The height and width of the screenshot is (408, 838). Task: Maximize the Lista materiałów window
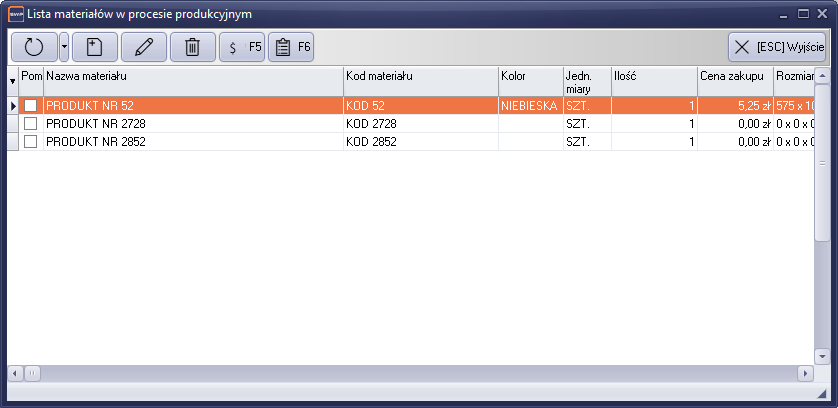click(x=803, y=14)
